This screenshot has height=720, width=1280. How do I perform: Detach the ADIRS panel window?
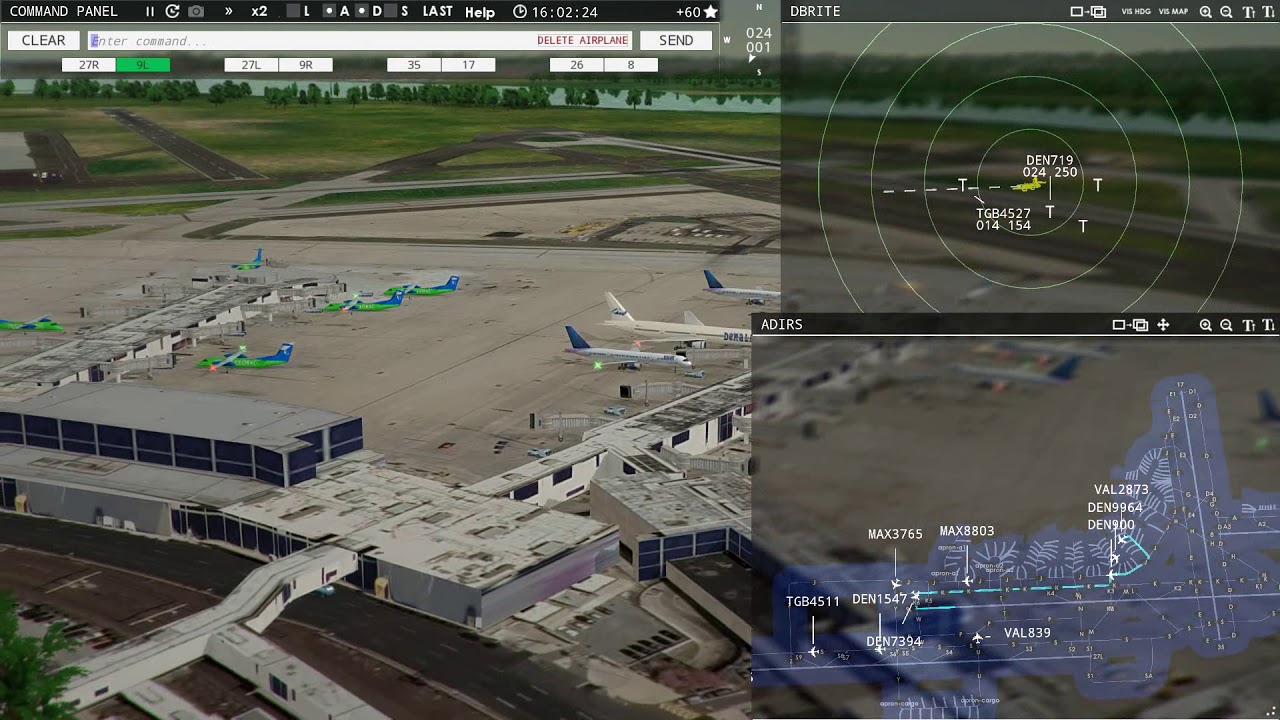point(1130,325)
